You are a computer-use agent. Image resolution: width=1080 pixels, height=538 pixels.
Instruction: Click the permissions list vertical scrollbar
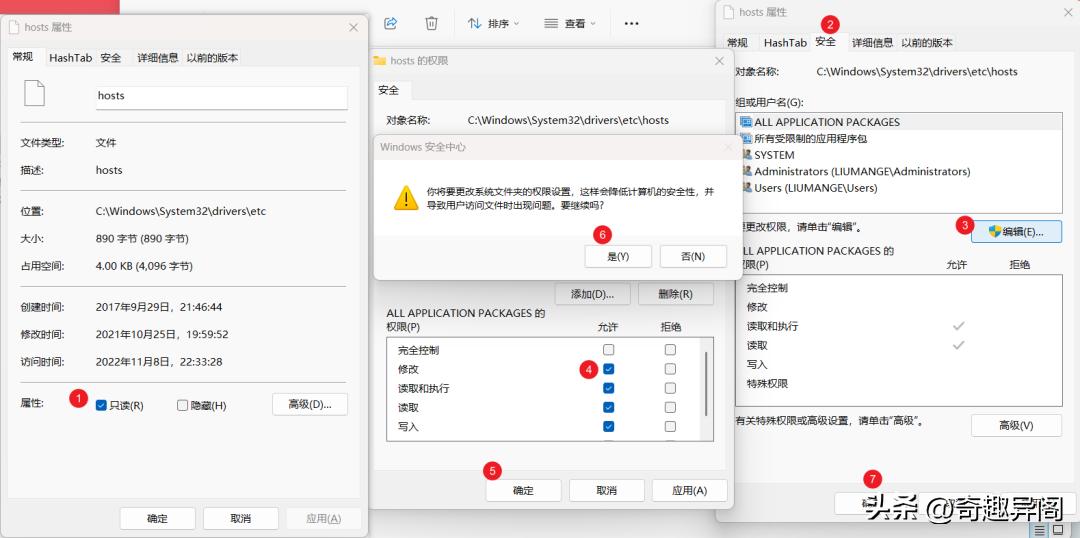click(x=705, y=383)
